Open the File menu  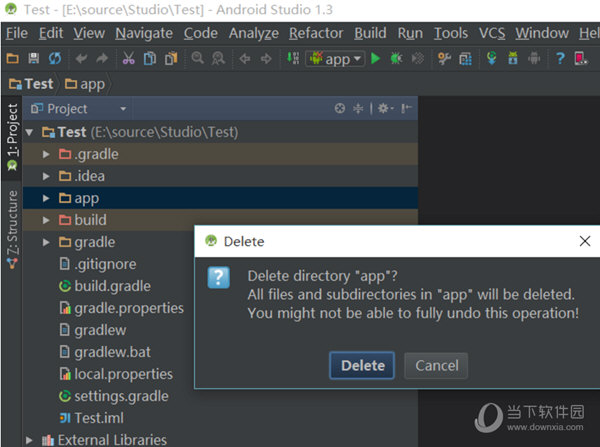click(x=17, y=33)
